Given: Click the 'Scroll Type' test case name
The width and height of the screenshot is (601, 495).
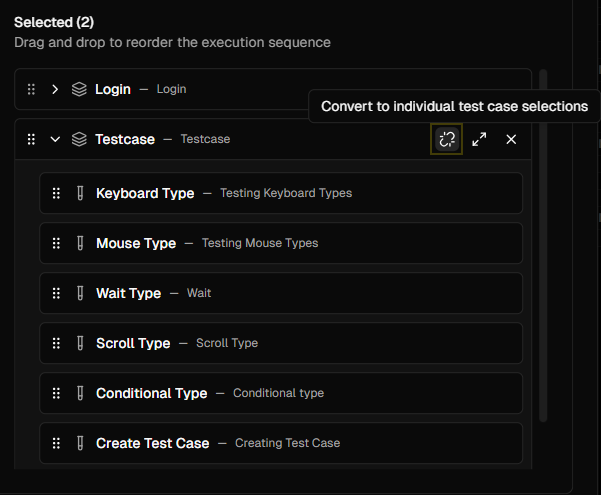Looking at the screenshot, I should point(133,343).
